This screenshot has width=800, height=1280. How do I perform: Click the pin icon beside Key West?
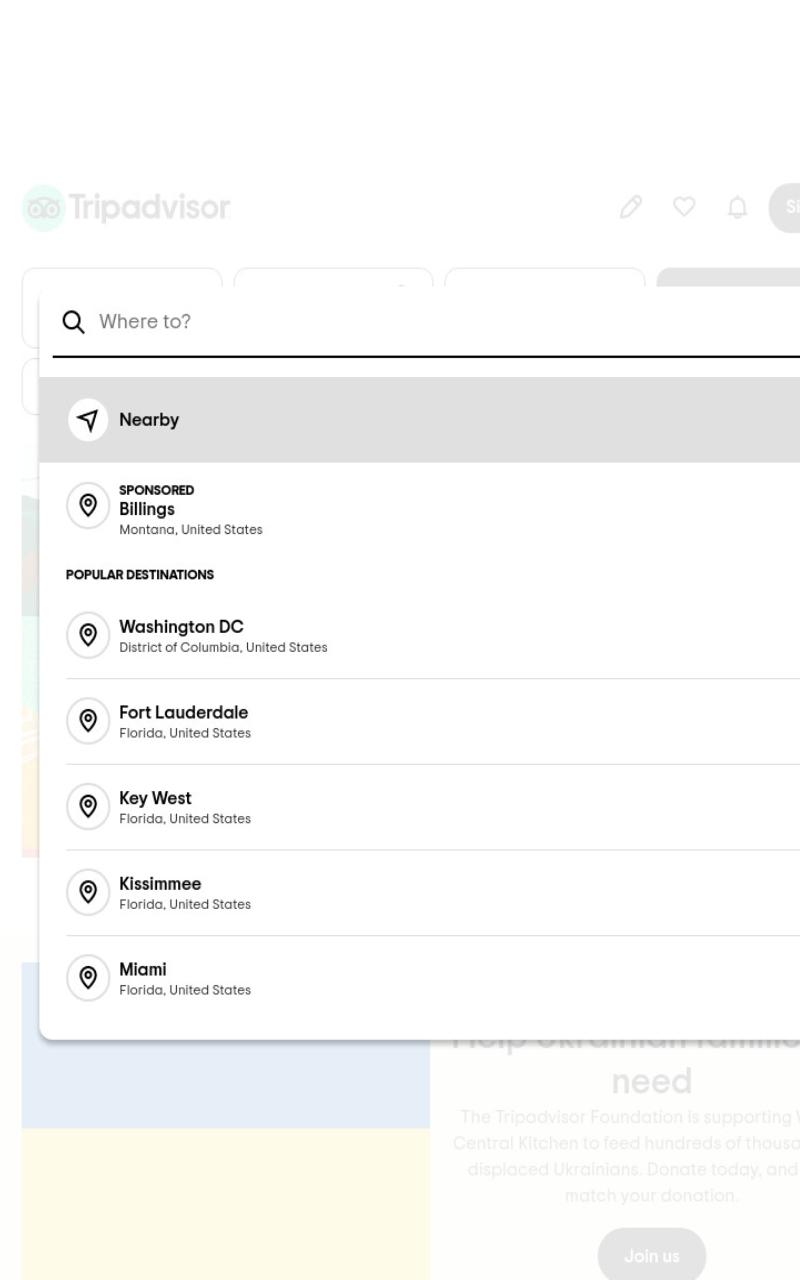coord(88,806)
